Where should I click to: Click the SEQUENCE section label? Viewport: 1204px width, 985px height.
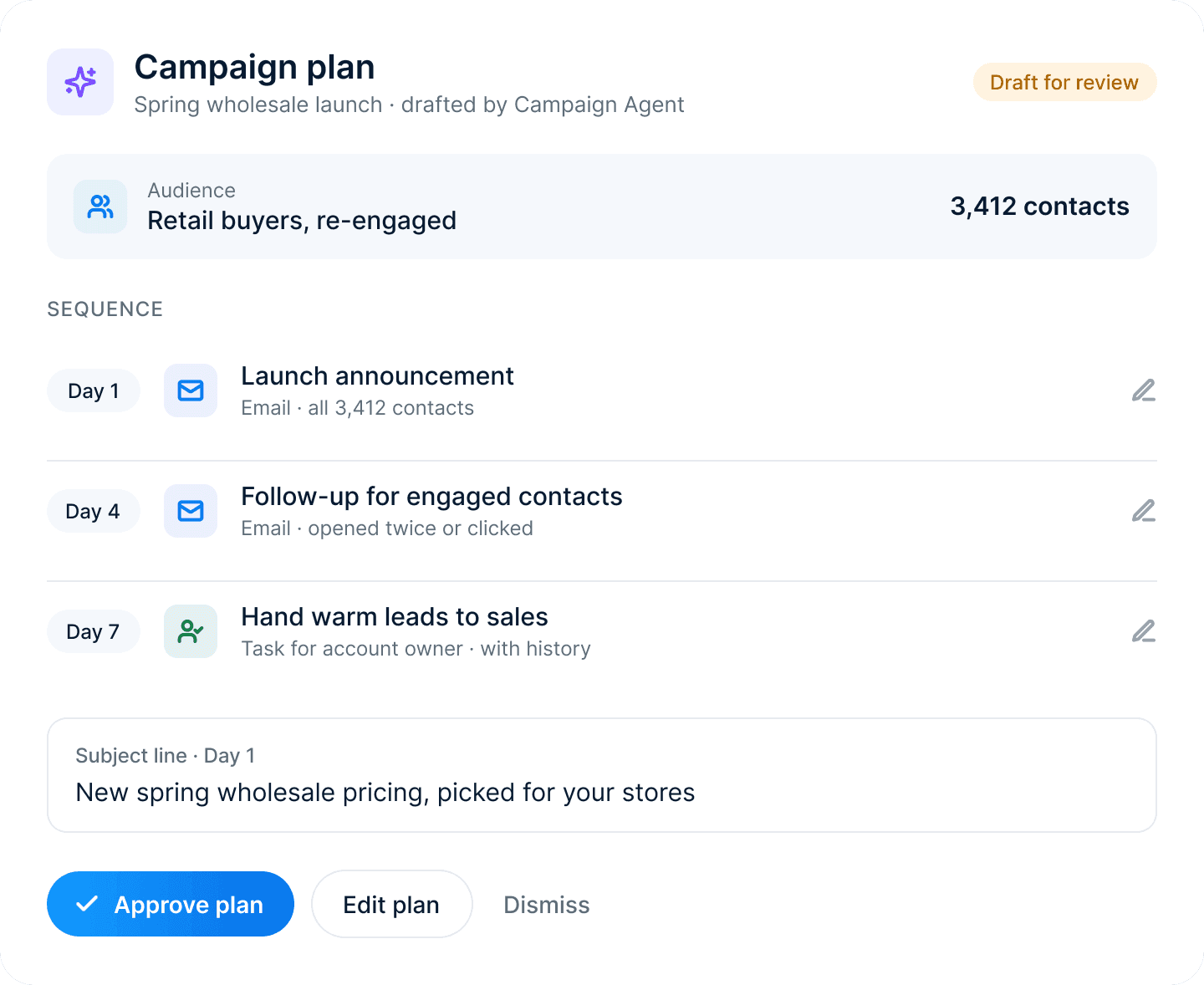coord(105,309)
